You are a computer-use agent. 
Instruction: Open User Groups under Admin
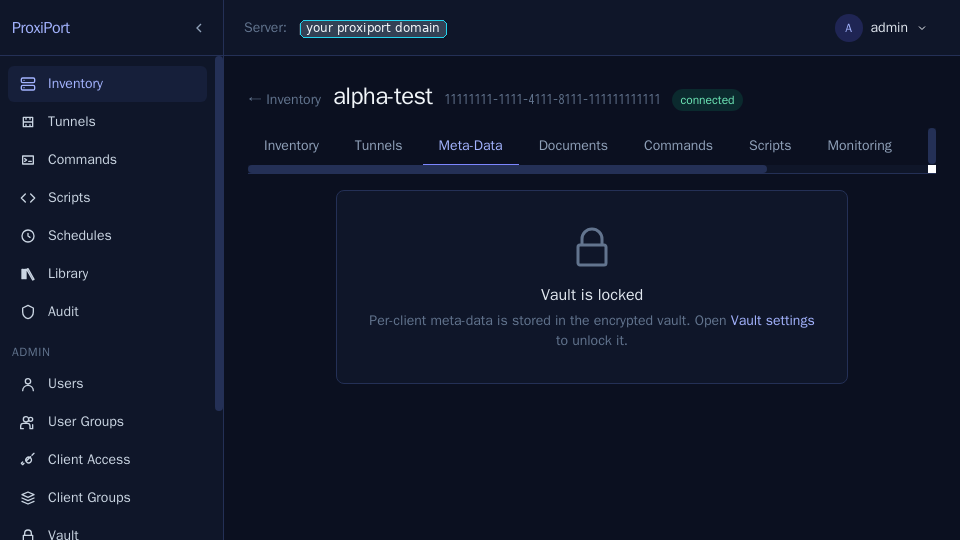coord(107,422)
